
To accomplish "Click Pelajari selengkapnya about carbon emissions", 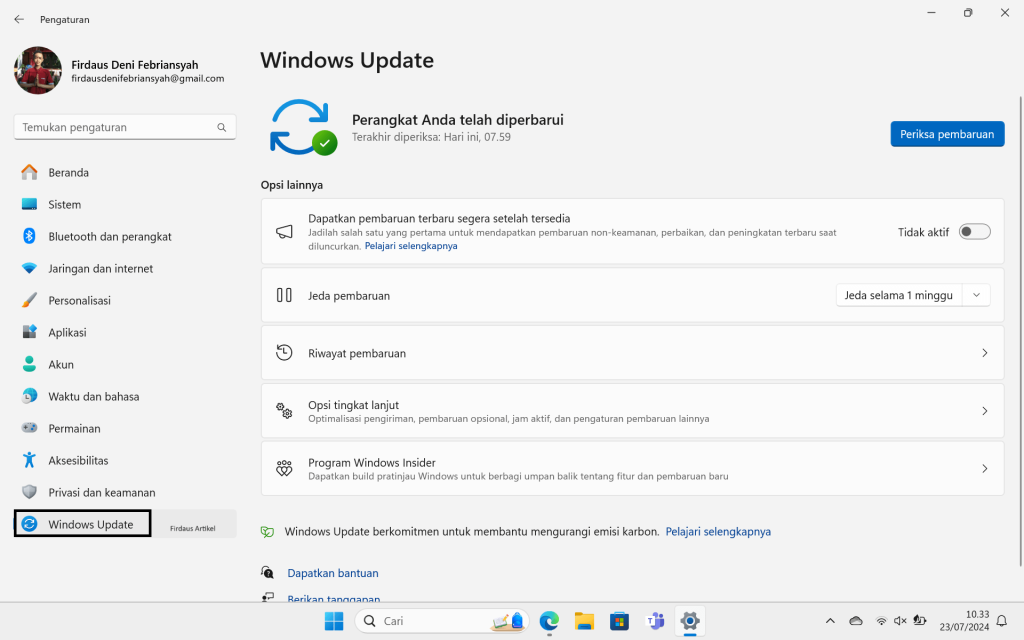I will coord(718,532).
